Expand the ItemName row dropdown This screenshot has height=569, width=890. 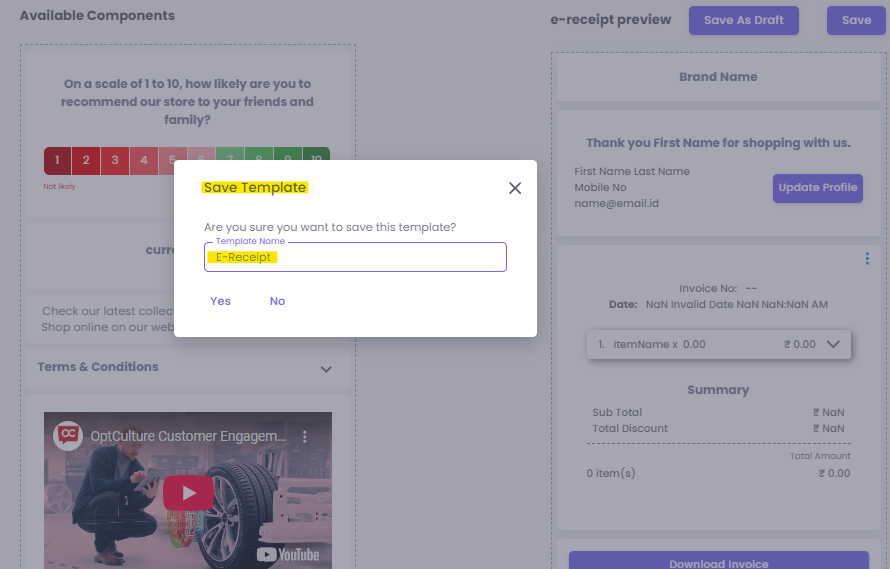833,344
